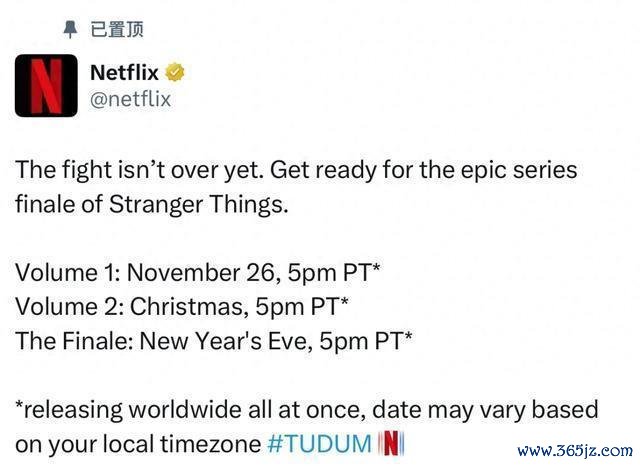Open the Netflix red N profile avatar
Screen dimensions: 640x466
pyautogui.click(x=46, y=86)
